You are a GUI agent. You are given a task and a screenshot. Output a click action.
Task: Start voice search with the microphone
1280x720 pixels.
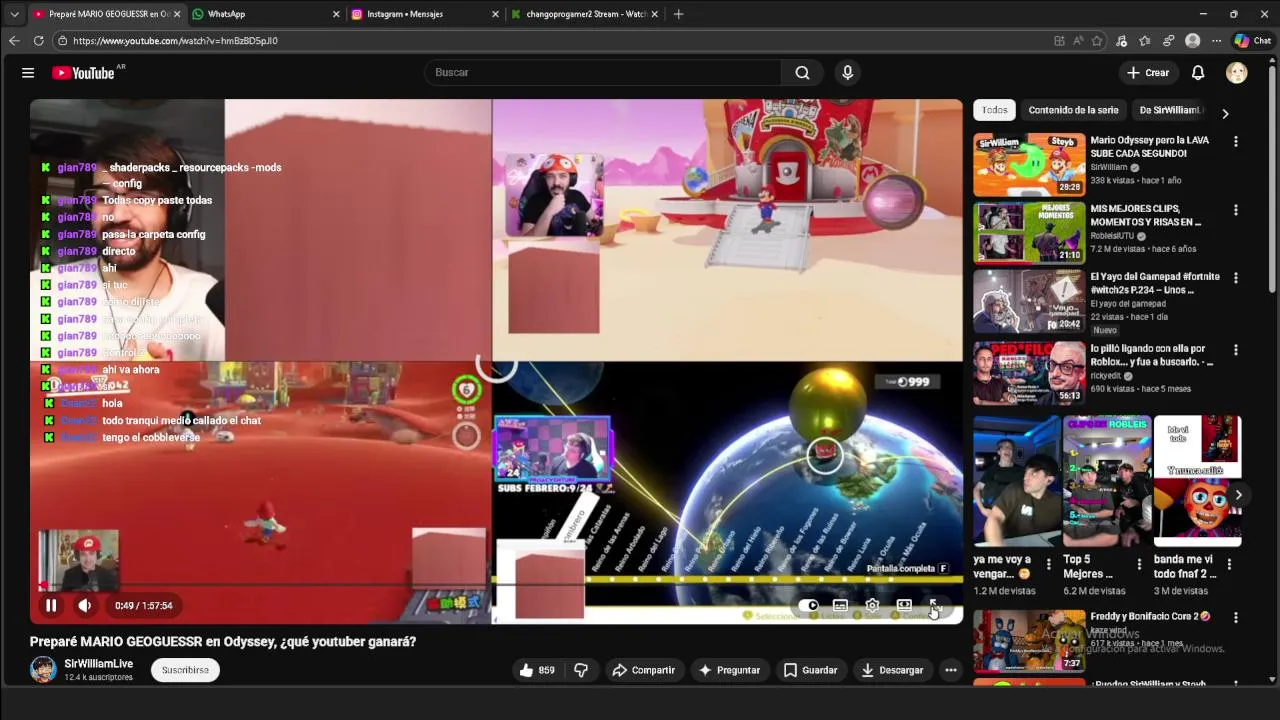(x=847, y=72)
